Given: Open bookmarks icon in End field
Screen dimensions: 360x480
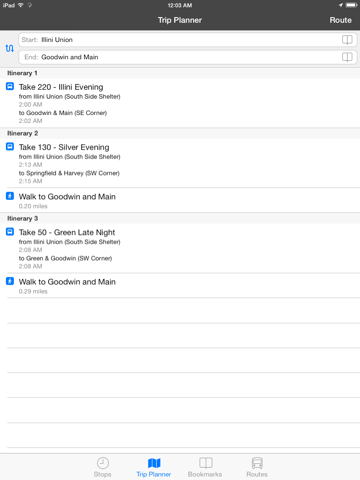Looking at the screenshot, I should [347, 57].
